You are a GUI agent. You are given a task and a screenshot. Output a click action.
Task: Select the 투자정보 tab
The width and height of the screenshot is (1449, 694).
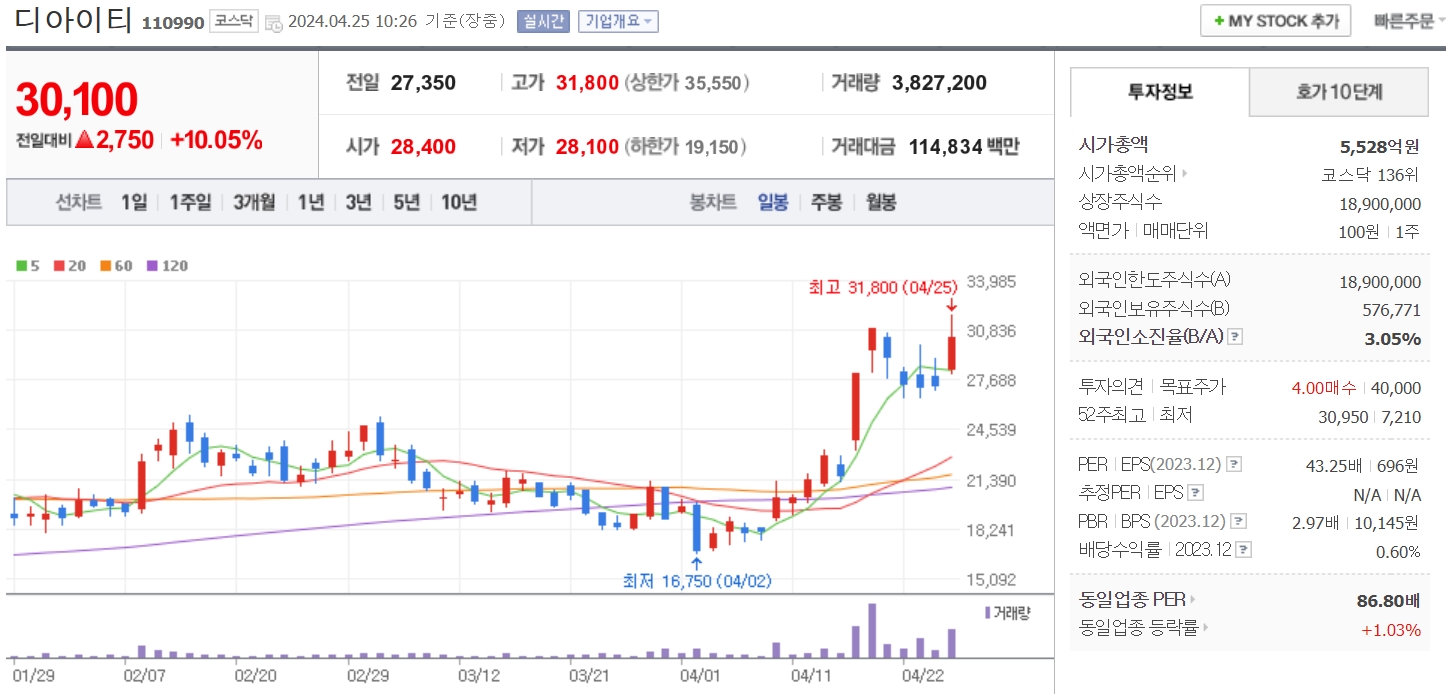(x=1160, y=92)
